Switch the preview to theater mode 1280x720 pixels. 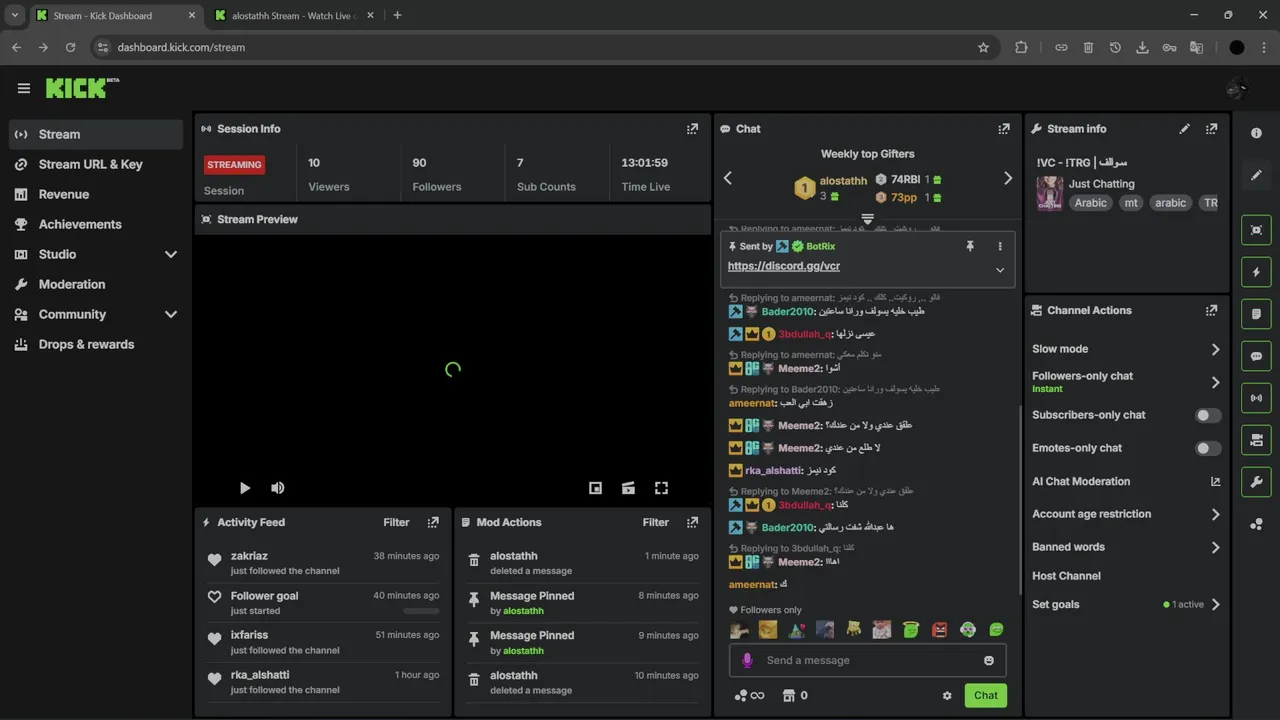click(628, 488)
